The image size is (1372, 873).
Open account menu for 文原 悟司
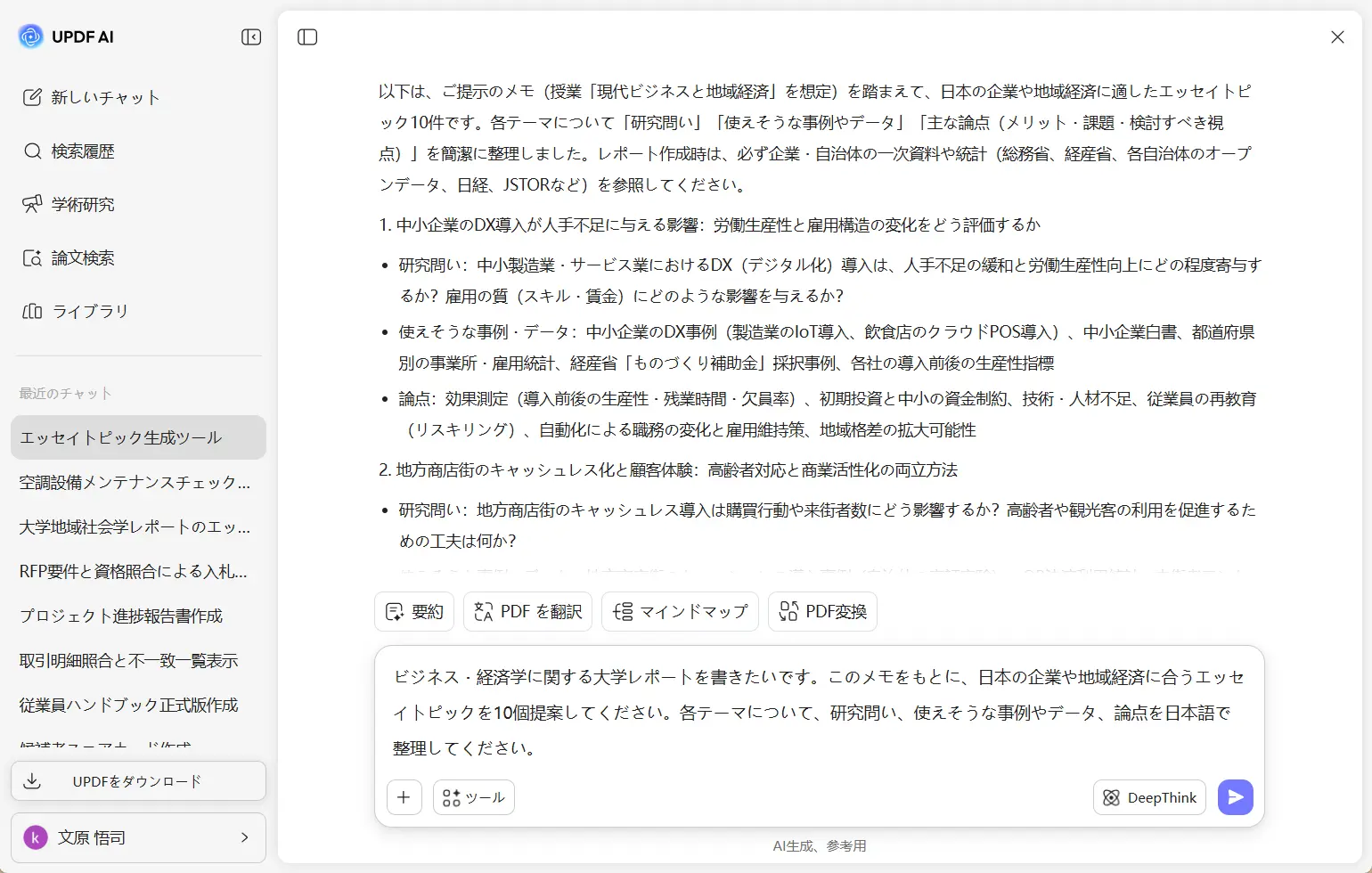tap(138, 837)
